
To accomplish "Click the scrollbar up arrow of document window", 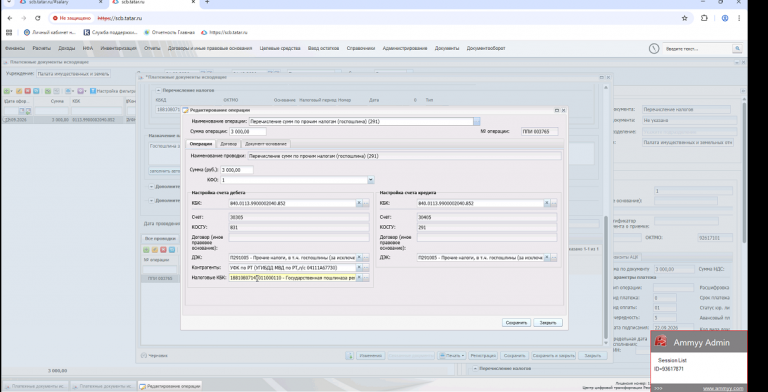I will click(x=606, y=87).
